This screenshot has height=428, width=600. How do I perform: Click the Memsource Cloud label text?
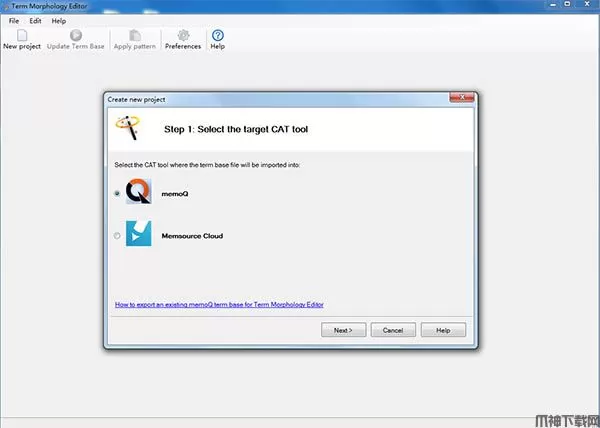(x=192, y=236)
